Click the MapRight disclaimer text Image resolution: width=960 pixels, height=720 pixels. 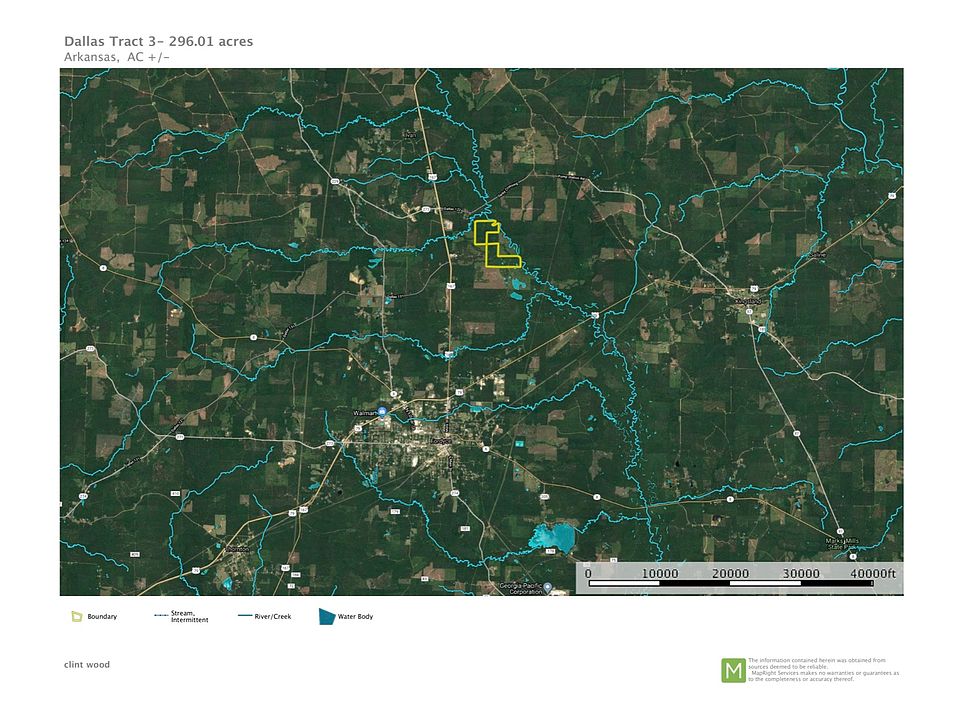point(823,670)
